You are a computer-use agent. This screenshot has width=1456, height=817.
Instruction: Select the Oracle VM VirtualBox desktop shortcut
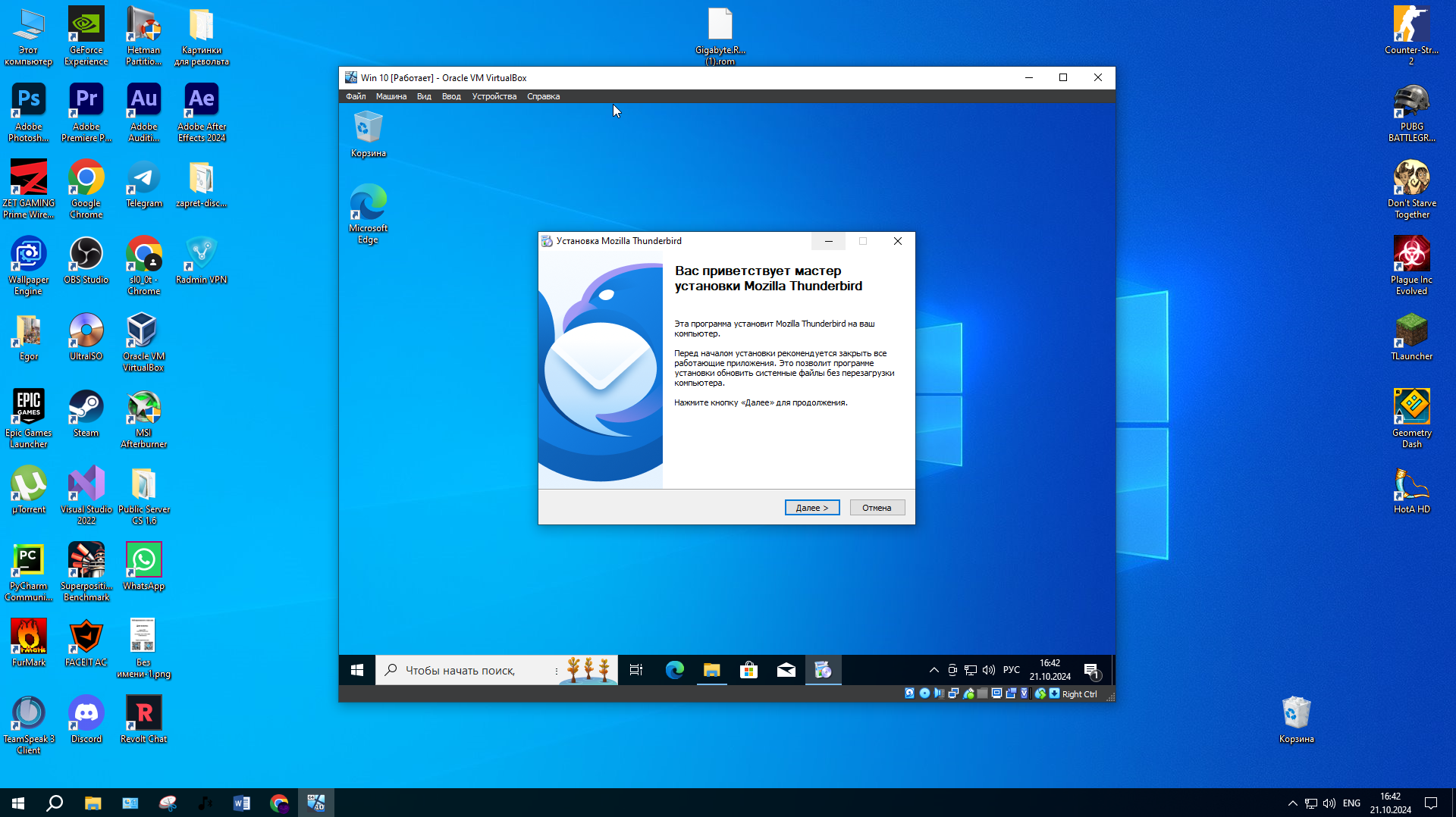pos(143,342)
